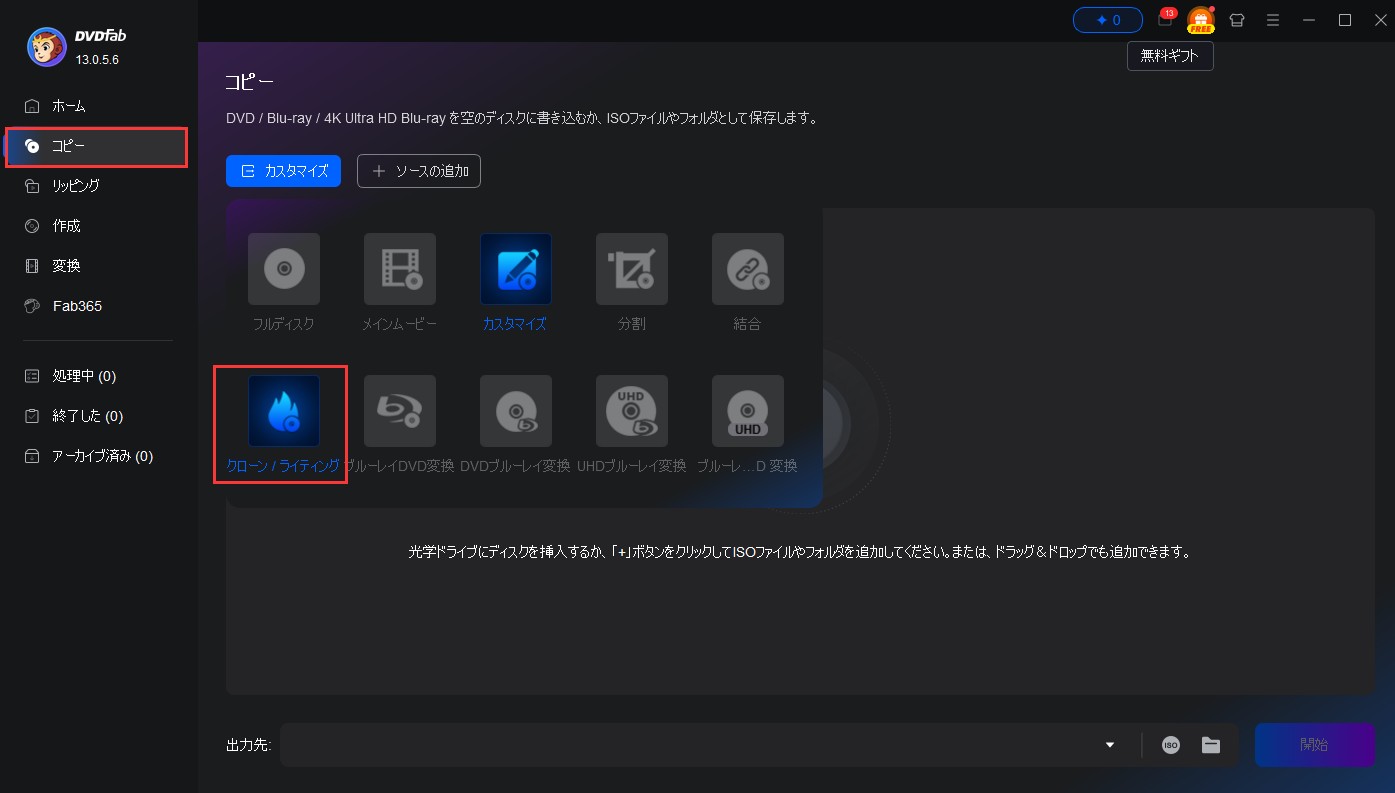The image size is (1395, 793).
Task: Open the free gift icon
Action: 1200,20
